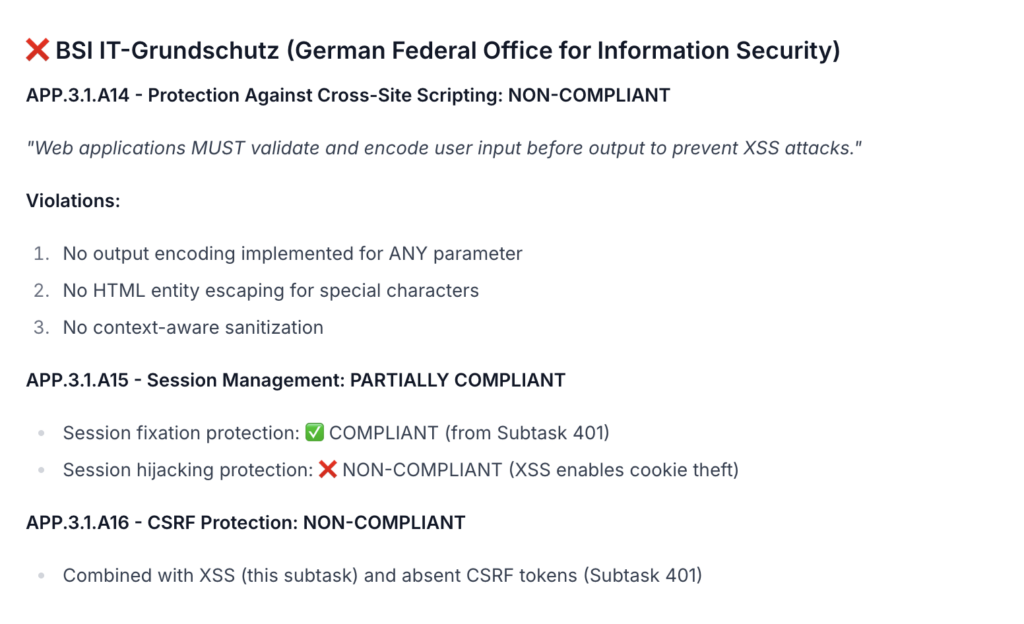
Task: Select the "No HTML entity escaping" list item
Action: point(270,291)
